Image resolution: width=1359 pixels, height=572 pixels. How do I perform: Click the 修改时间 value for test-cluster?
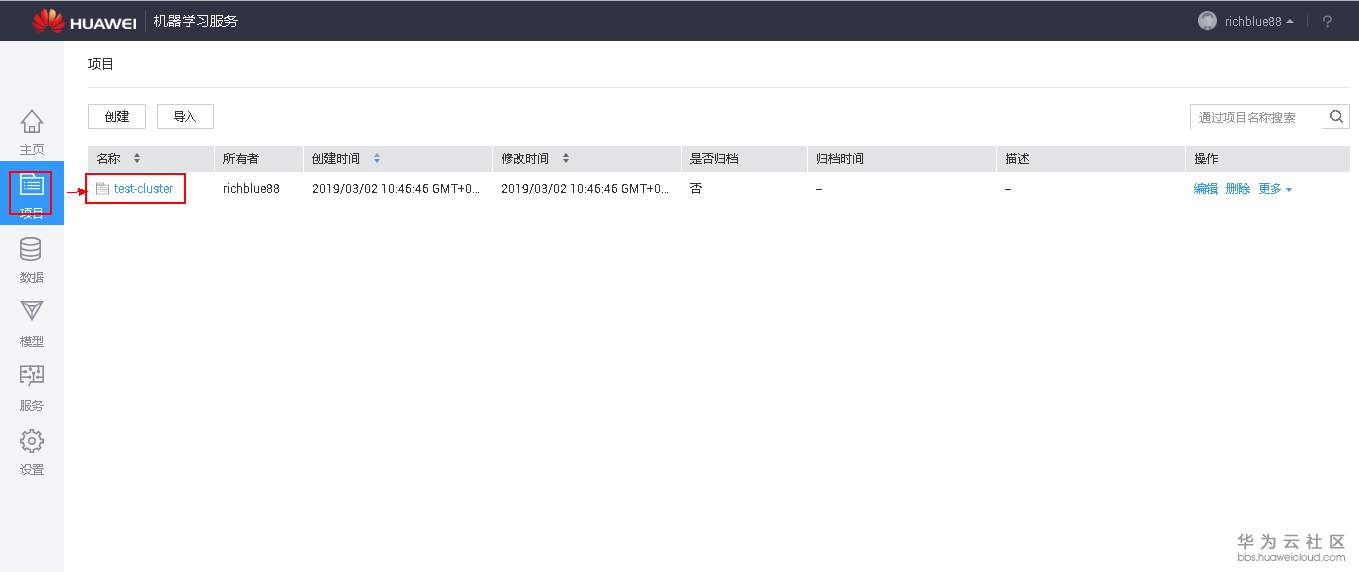[585, 188]
